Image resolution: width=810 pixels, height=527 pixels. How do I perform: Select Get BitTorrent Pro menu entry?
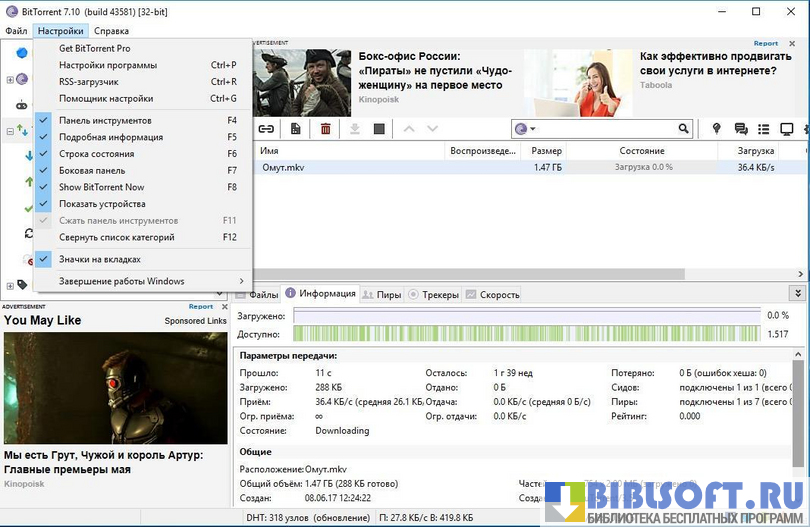click(x=94, y=48)
